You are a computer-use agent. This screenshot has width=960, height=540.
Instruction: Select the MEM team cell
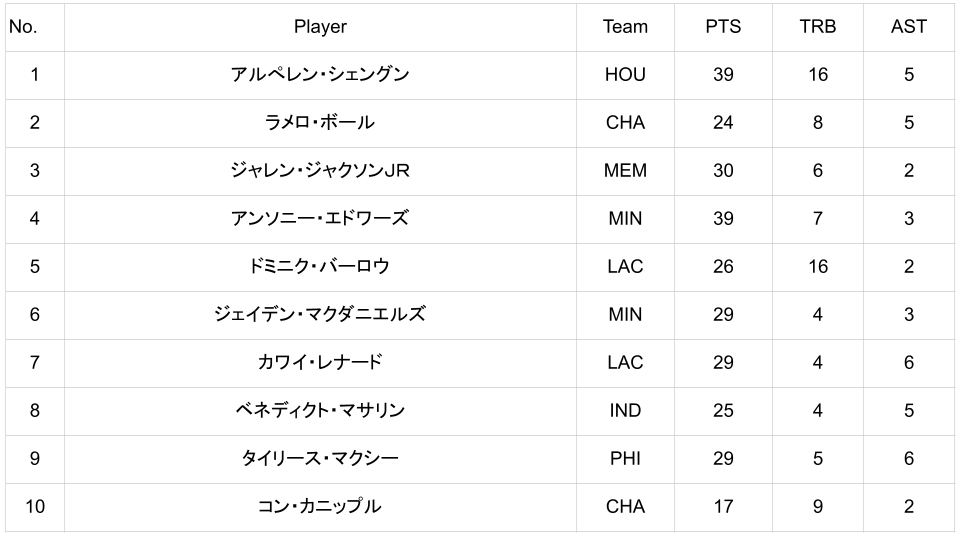[x=625, y=171]
